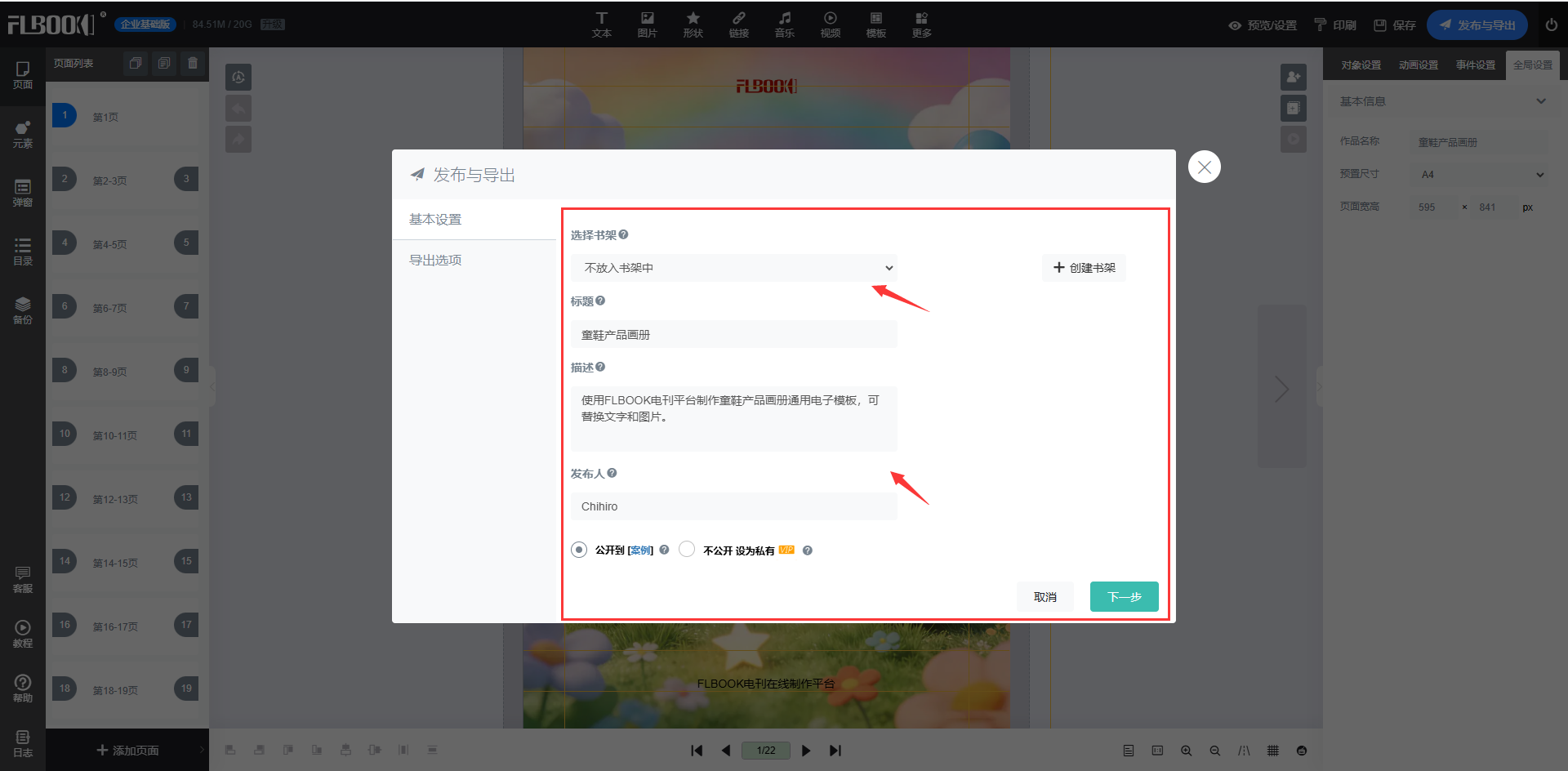
Task: Select the public to cases radio button
Action: pyautogui.click(x=579, y=550)
